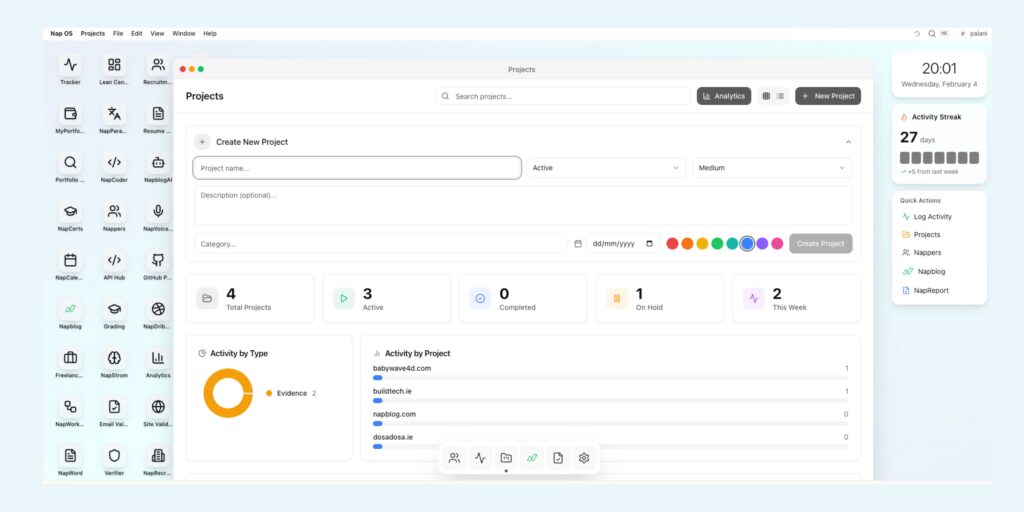This screenshot has width=1024, height=512.
Task: Open the NapPara translation app icon
Action: 114,114
